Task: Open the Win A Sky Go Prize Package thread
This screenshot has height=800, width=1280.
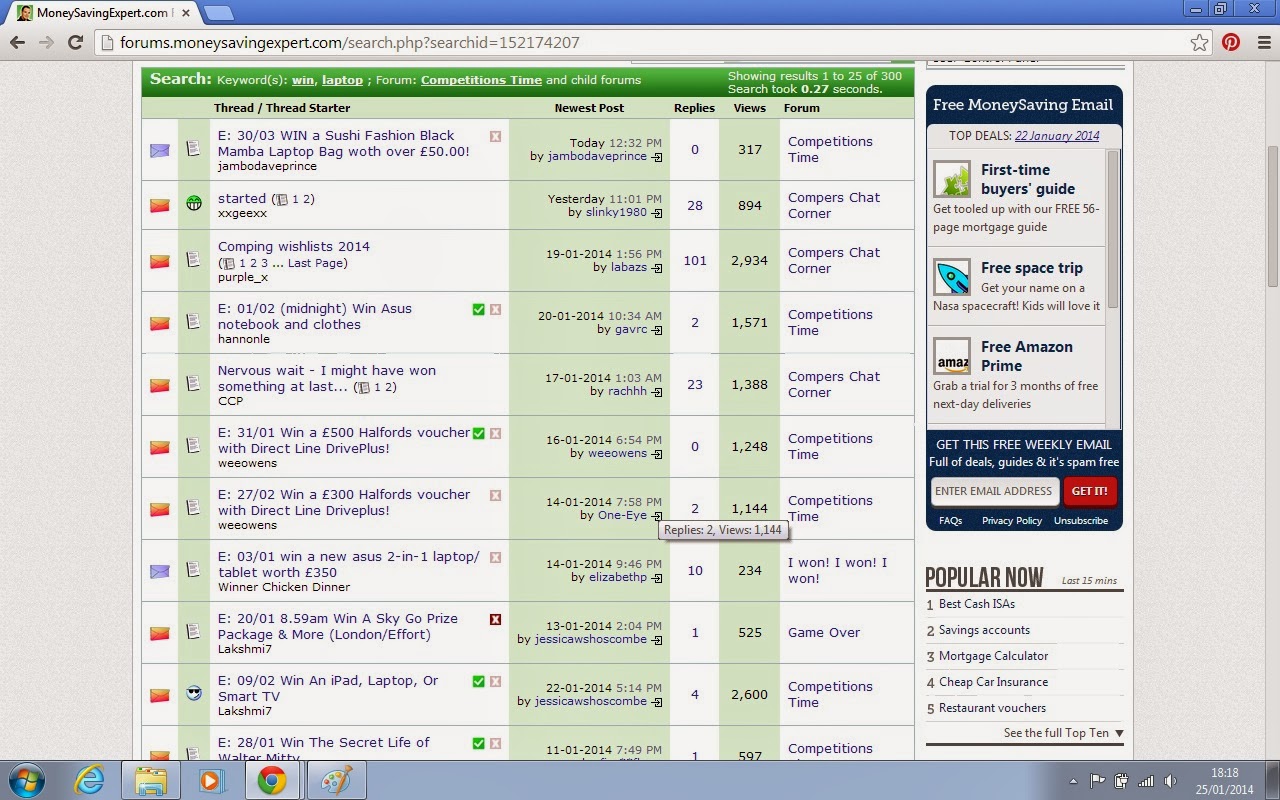Action: coord(337,627)
